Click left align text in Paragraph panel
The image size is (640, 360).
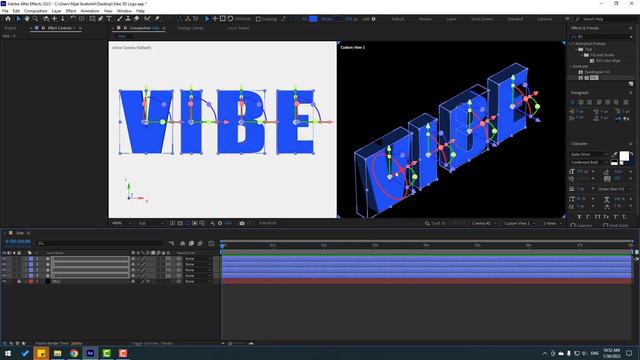pos(573,102)
